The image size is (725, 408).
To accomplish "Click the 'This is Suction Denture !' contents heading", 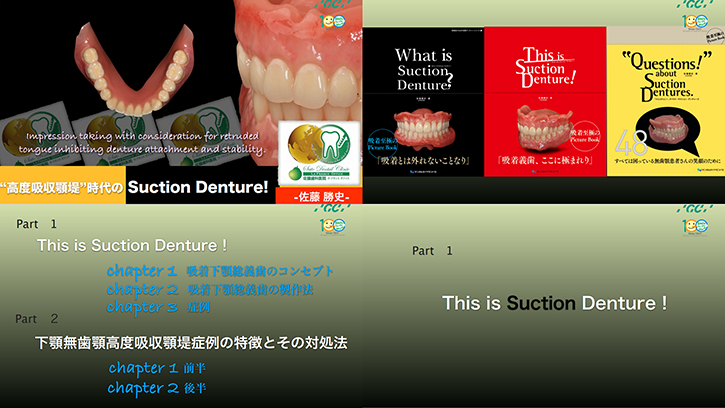I will [132, 245].
